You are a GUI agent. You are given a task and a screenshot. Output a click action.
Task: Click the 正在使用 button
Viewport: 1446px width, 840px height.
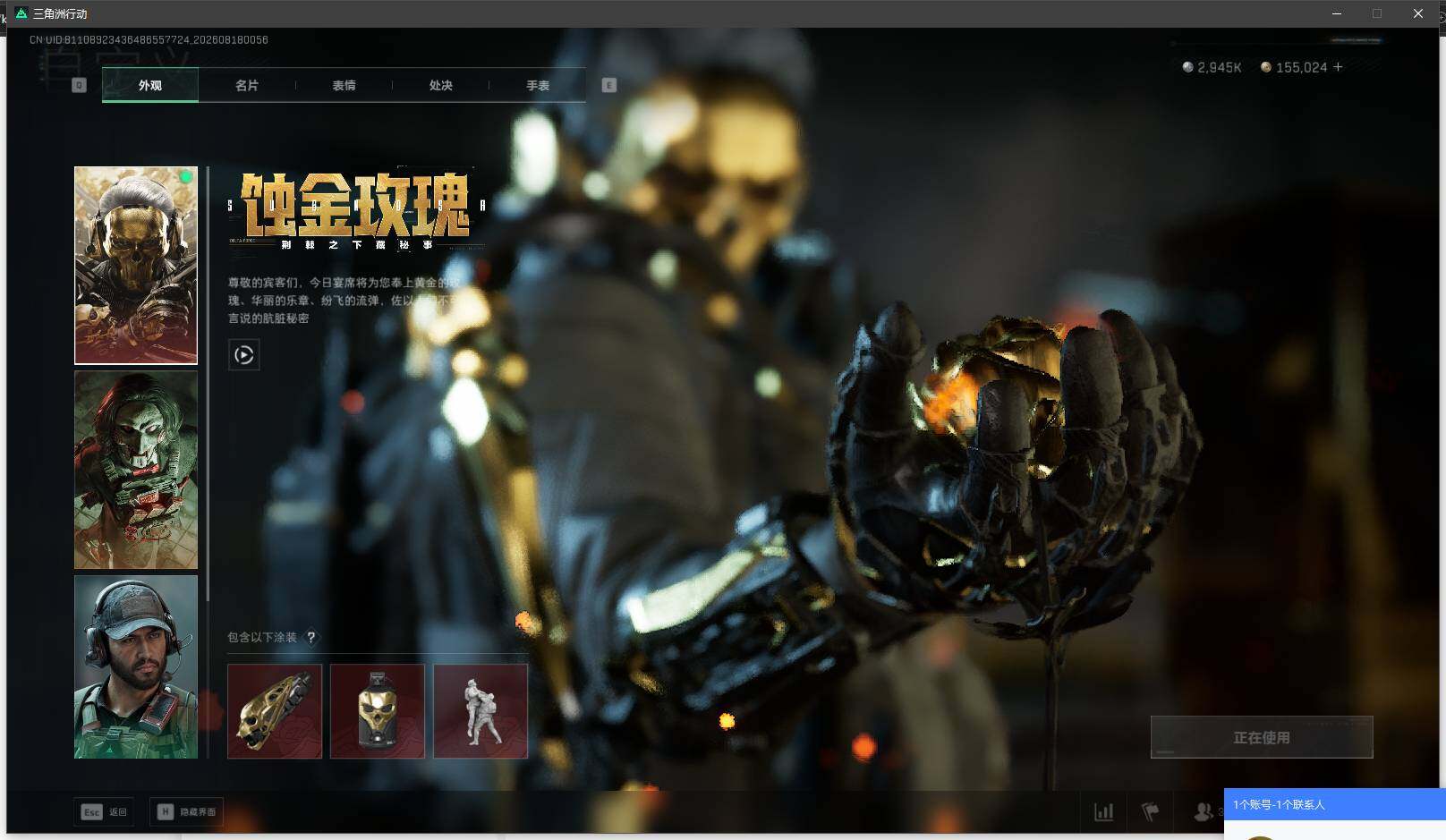coord(1262,737)
